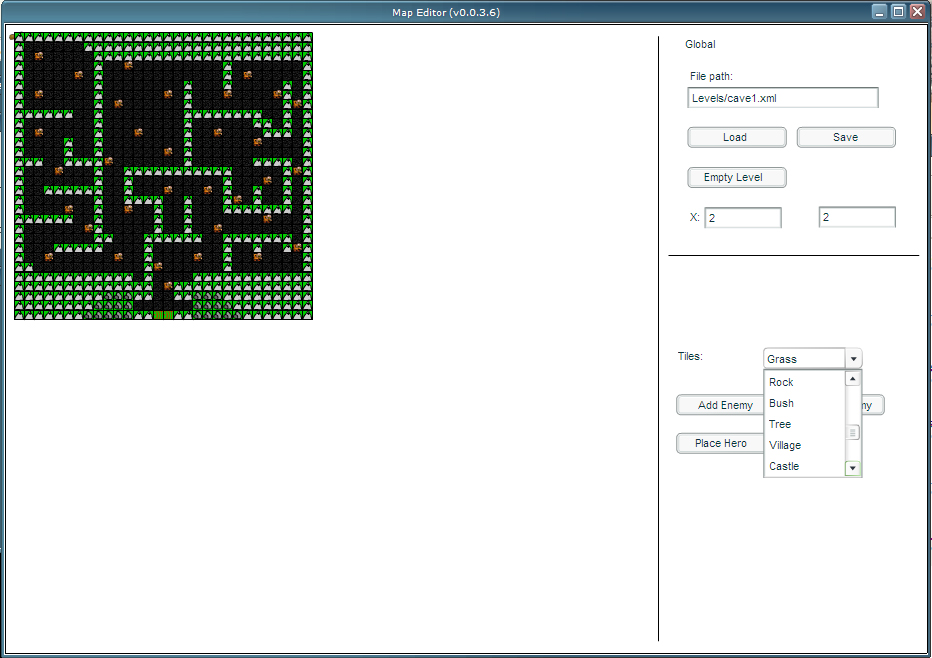Choose Village in the tiles dropdown list
This screenshot has width=932, height=658.
(785, 445)
